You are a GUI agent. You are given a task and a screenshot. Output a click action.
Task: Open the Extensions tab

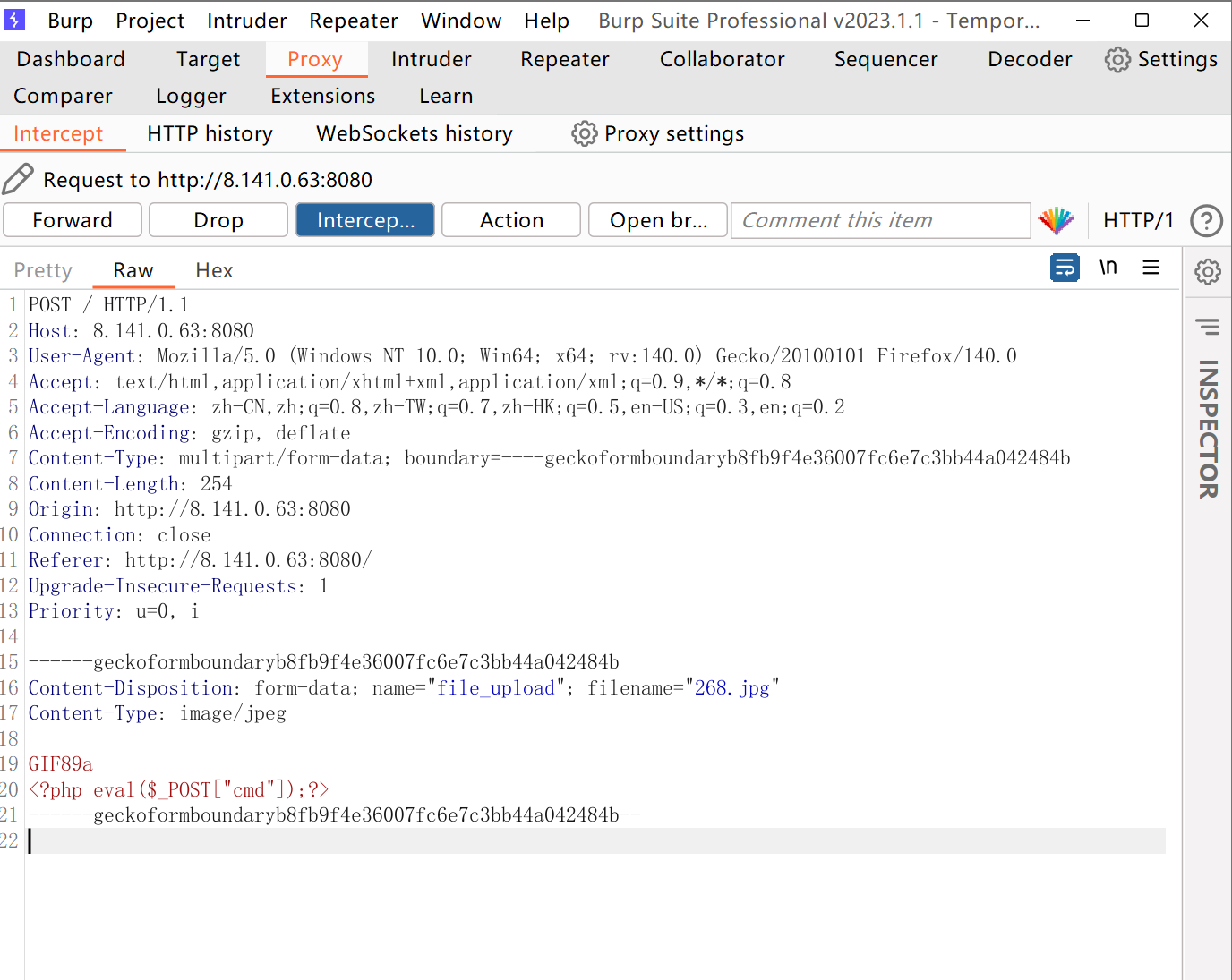[322, 96]
